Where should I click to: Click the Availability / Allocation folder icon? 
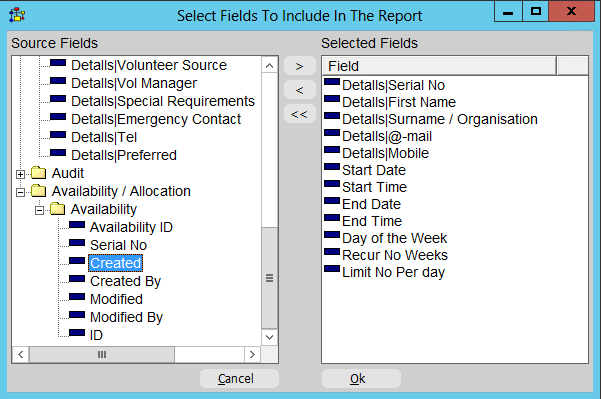pos(38,190)
